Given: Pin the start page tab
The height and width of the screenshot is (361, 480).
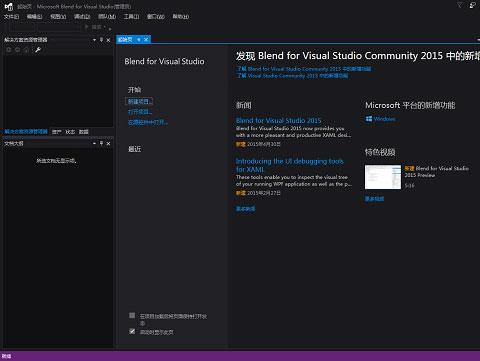Looking at the screenshot, I should pyautogui.click(x=139, y=40).
